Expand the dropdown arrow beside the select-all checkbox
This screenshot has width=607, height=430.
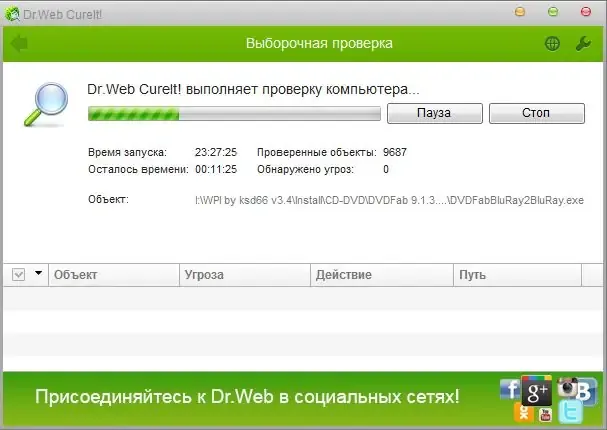(38, 274)
